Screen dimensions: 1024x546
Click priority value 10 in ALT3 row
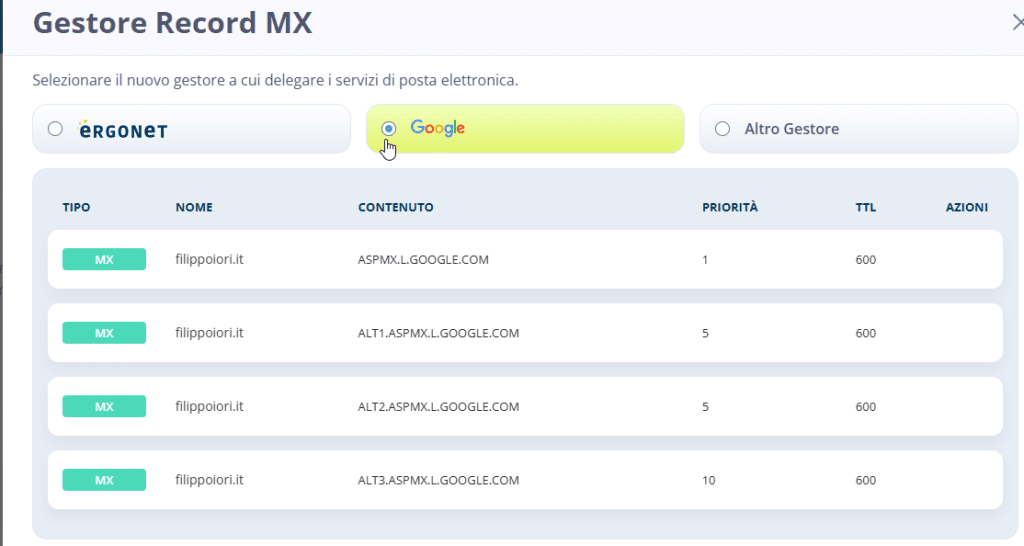(x=709, y=480)
